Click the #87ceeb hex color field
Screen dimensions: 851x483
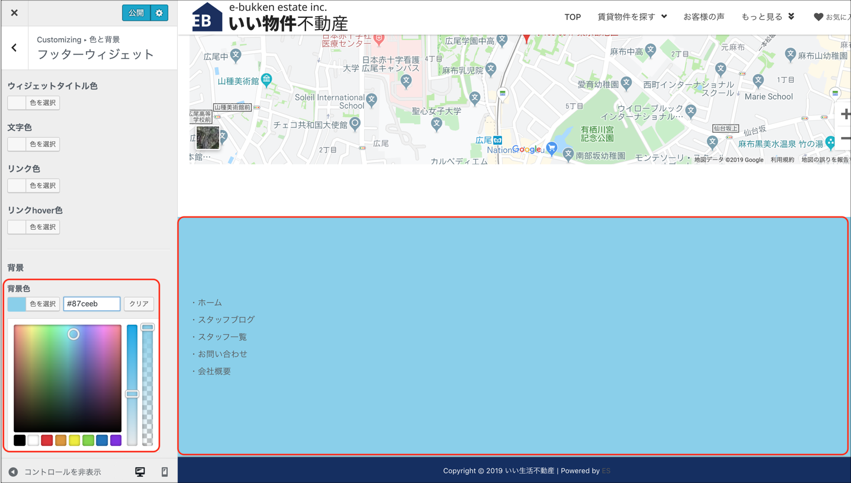point(91,304)
